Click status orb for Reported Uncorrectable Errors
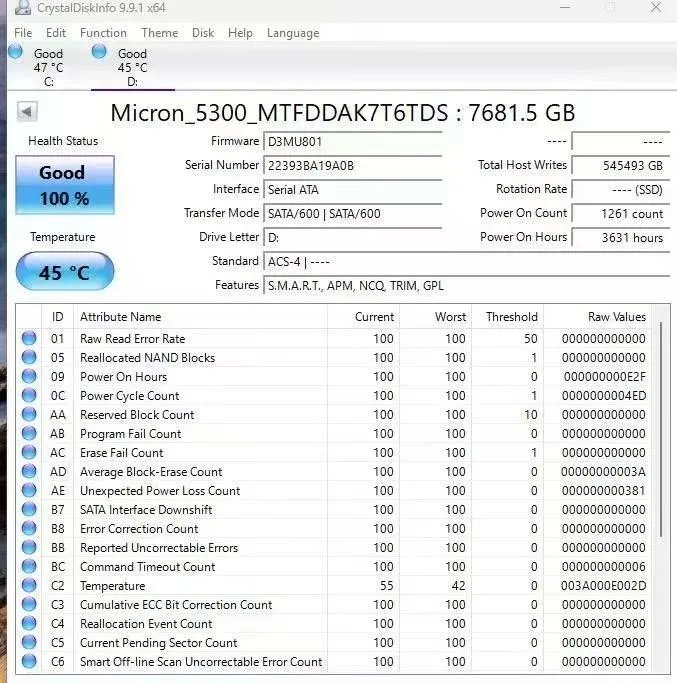Viewport: 677px width, 683px height. click(x=29, y=547)
